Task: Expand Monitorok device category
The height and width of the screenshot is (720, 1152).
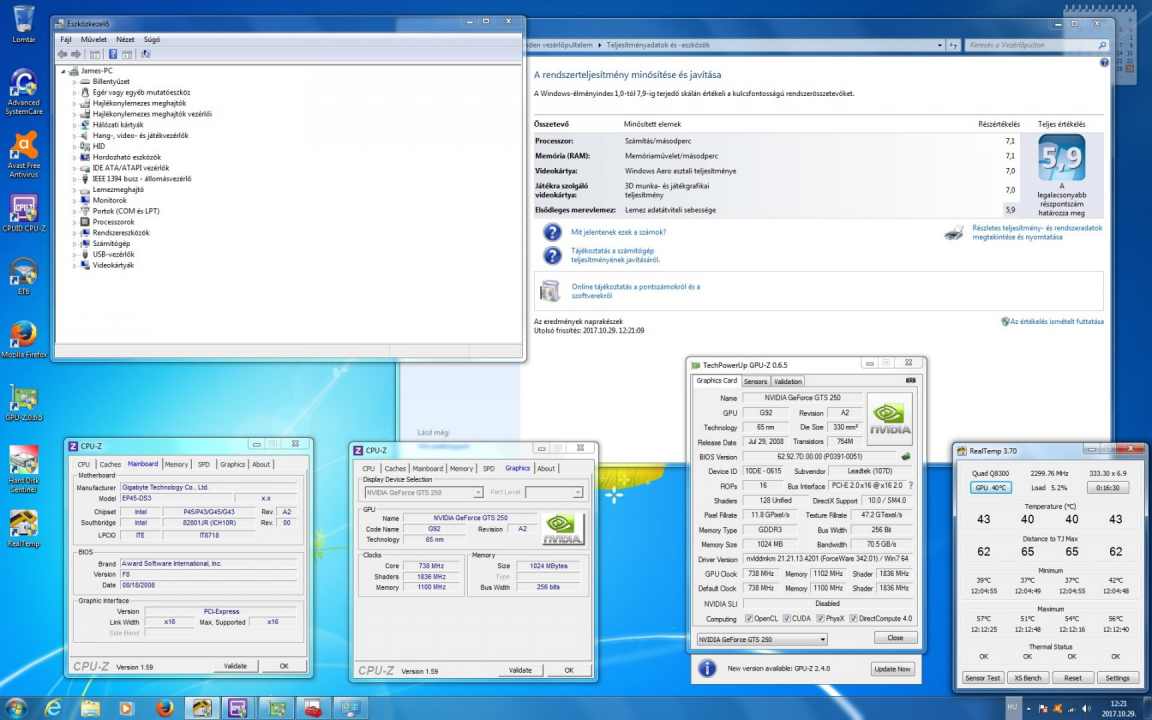Action: (x=75, y=201)
